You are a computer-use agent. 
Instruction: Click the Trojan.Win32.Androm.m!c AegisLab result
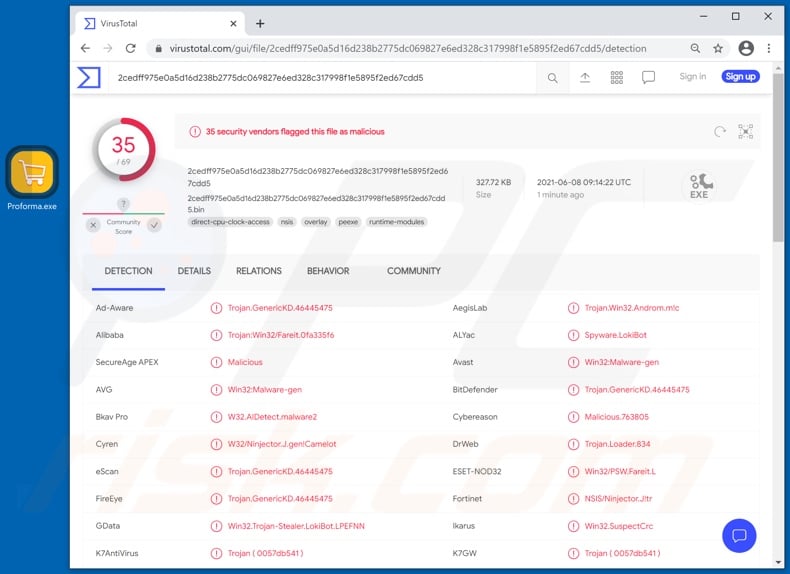pos(632,308)
